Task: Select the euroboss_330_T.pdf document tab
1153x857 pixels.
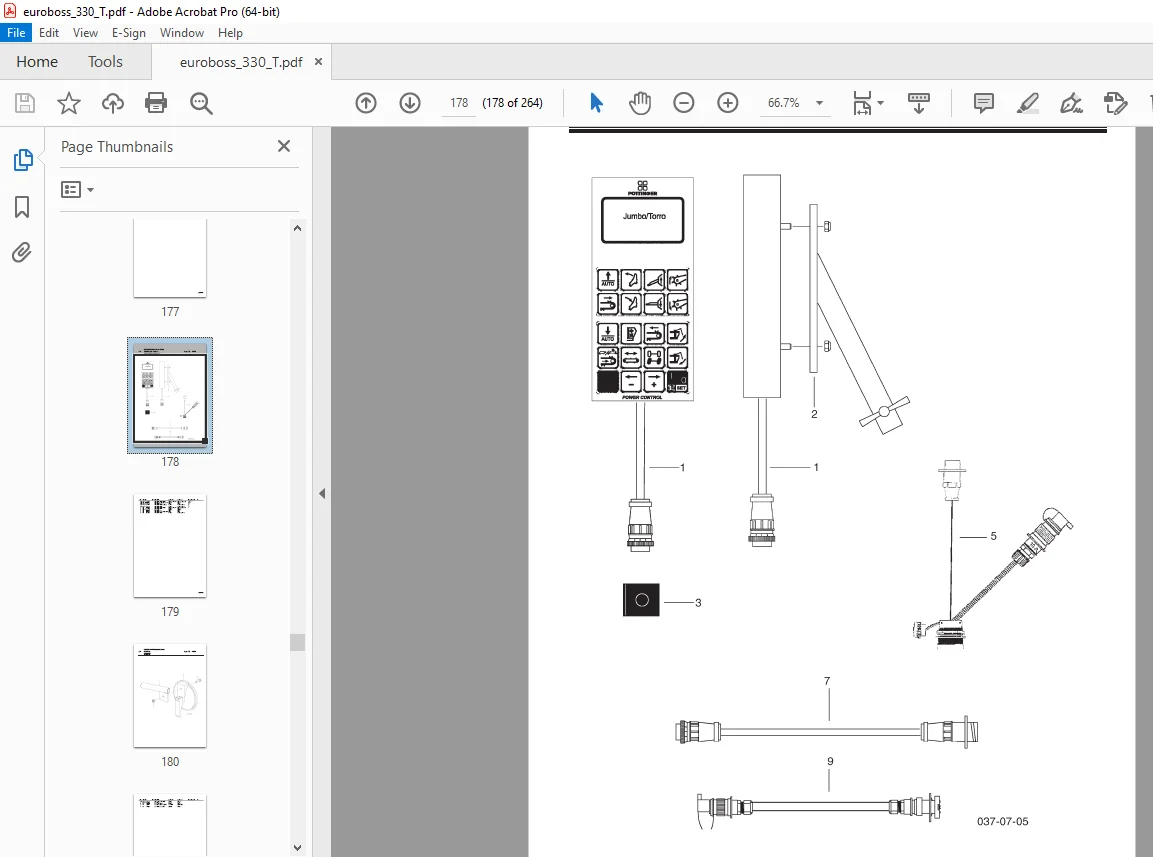Action: coord(241,62)
